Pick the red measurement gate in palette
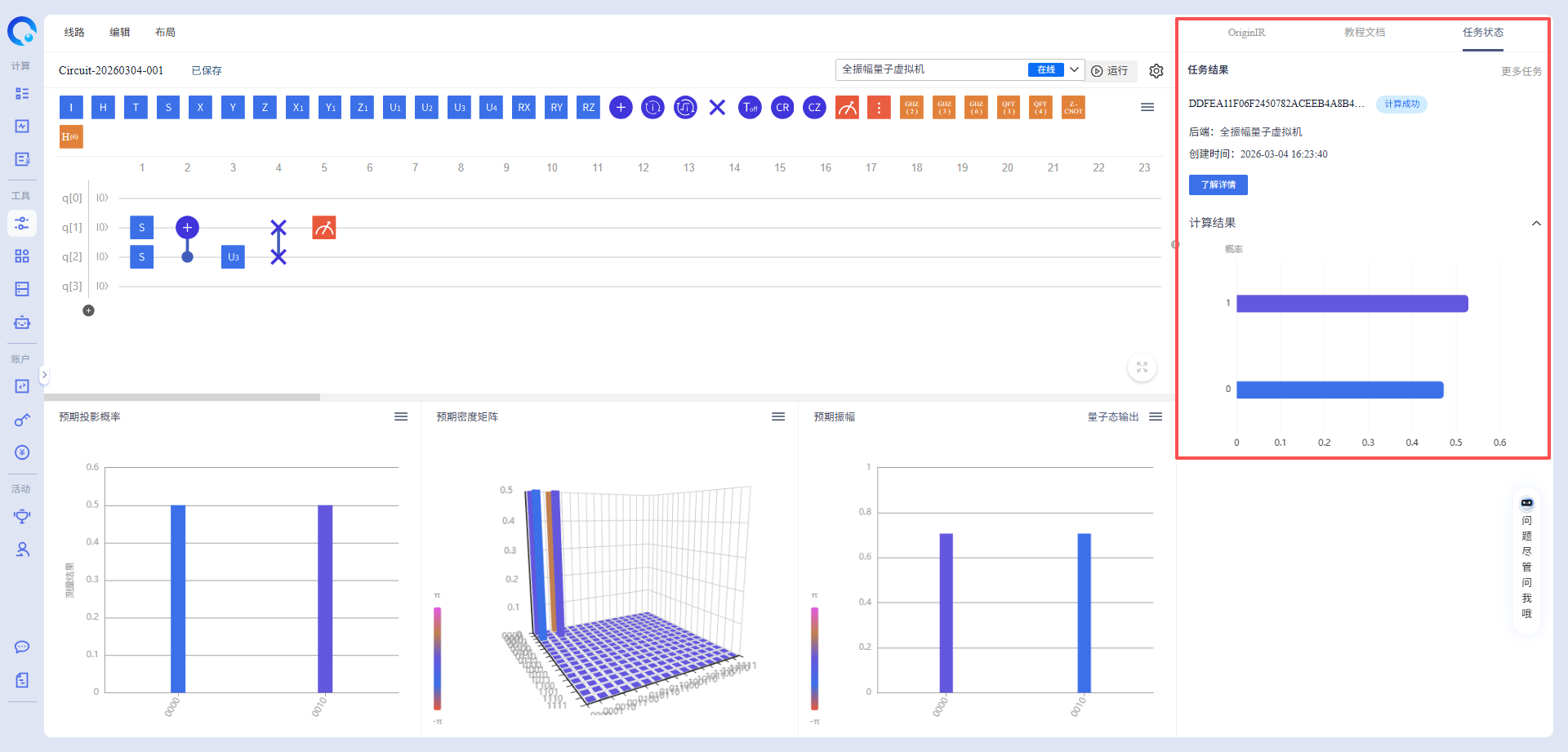This screenshot has width=1568, height=752. point(847,108)
